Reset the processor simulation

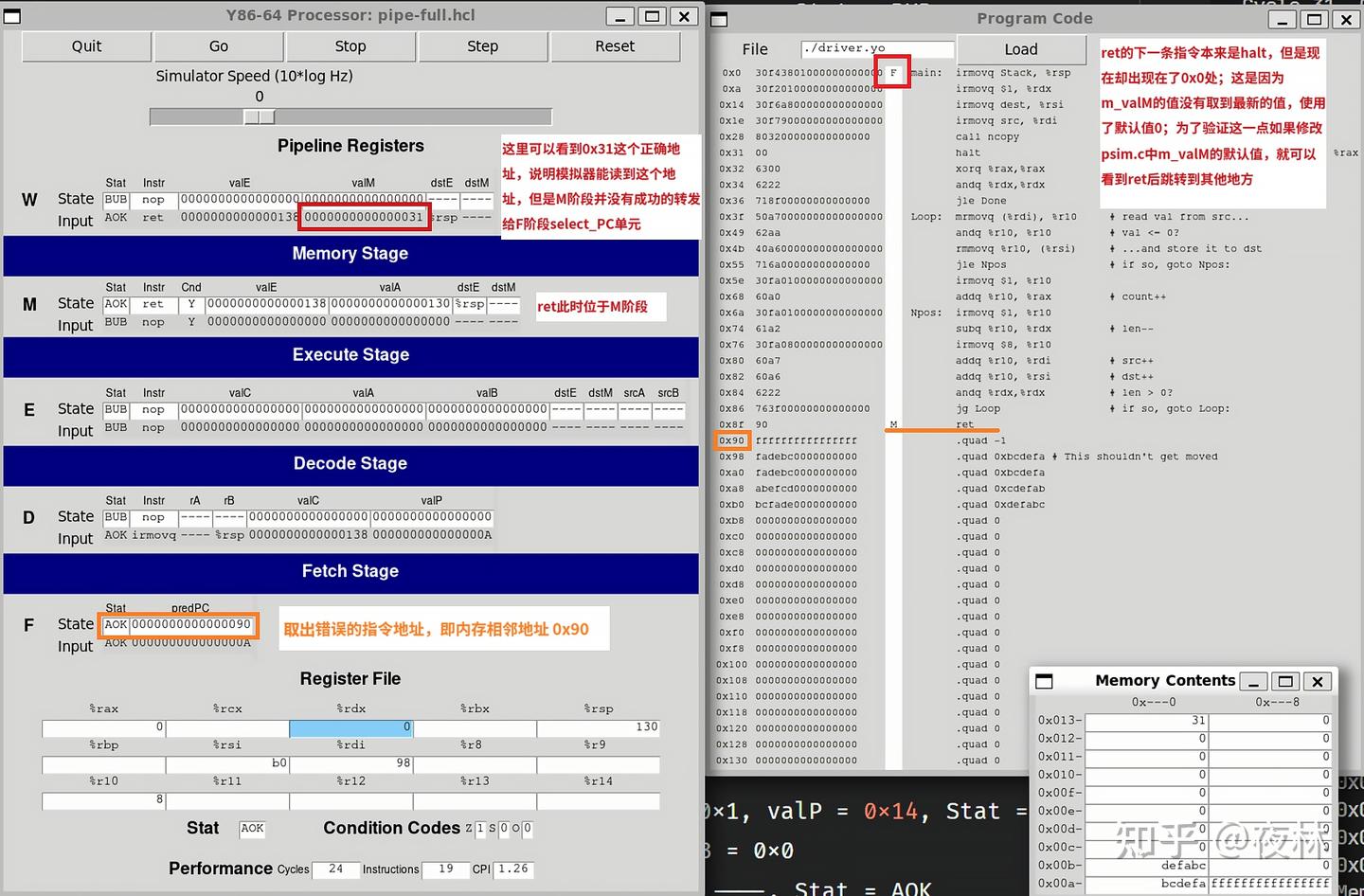(x=615, y=46)
